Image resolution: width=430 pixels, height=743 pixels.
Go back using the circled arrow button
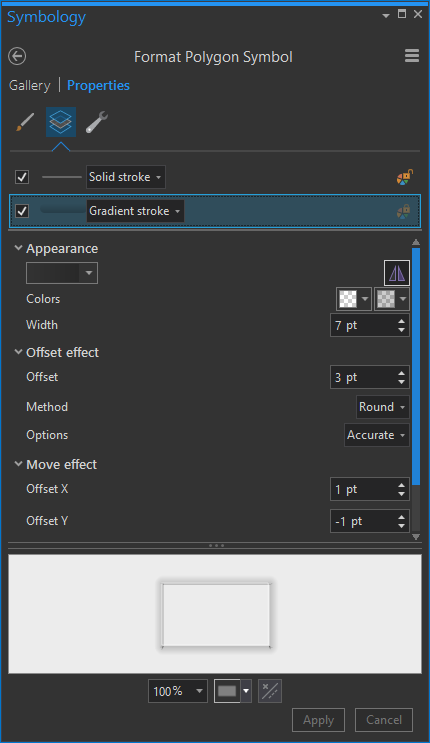pyautogui.click(x=17, y=56)
